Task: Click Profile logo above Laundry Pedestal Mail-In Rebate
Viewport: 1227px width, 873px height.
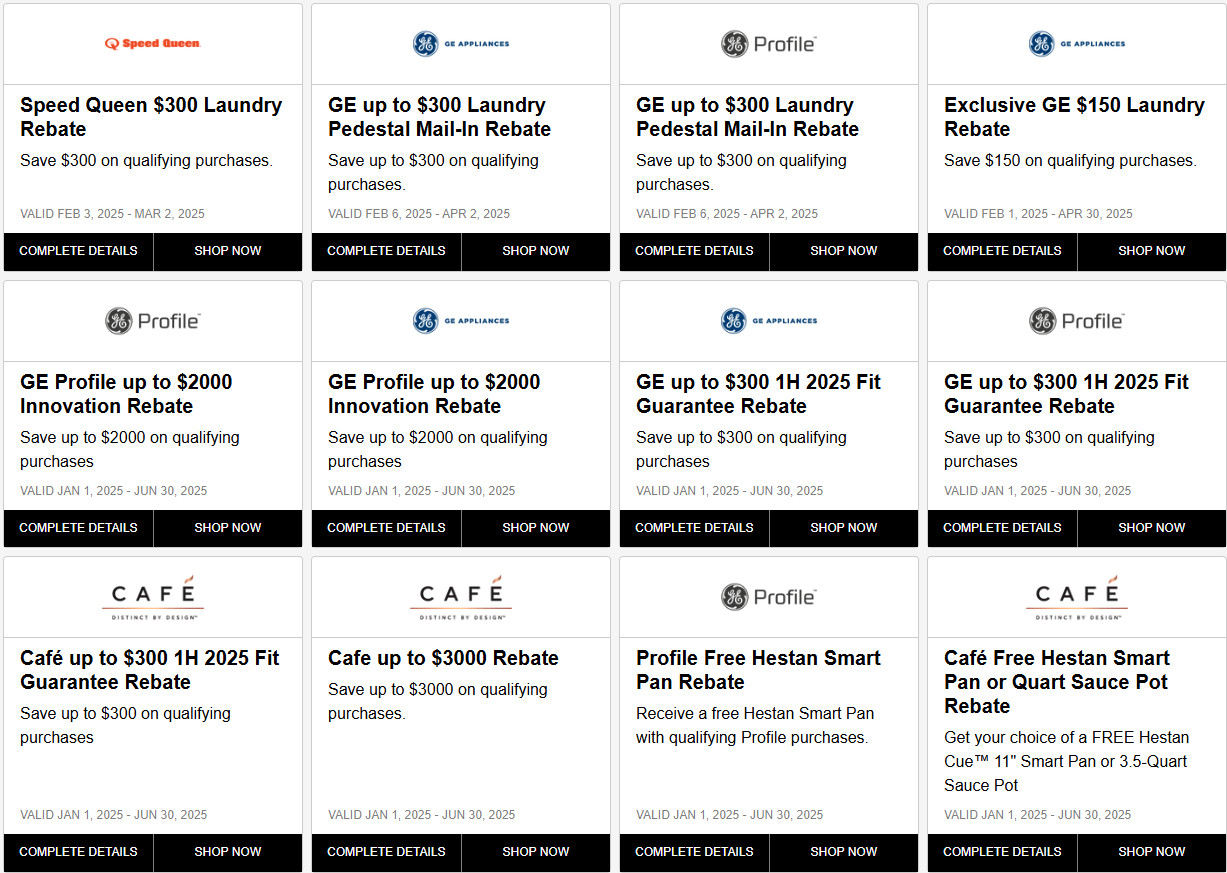Action: 769,44
